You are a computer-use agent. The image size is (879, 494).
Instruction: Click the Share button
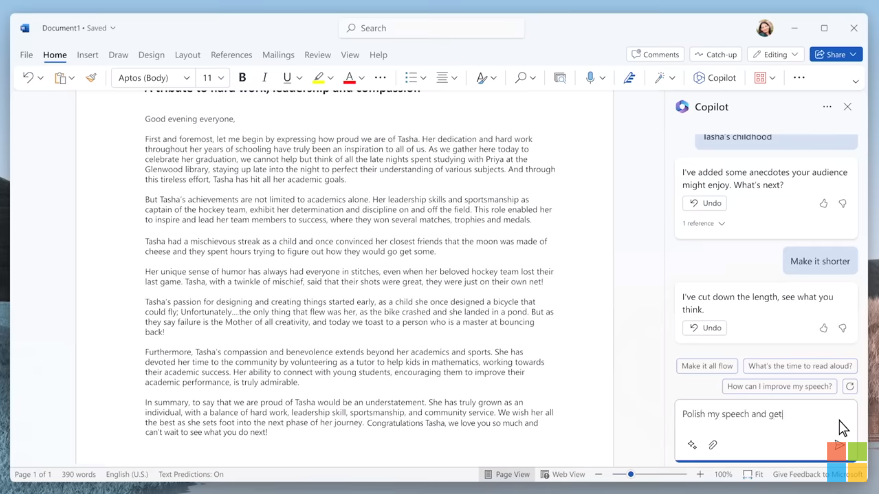836,54
